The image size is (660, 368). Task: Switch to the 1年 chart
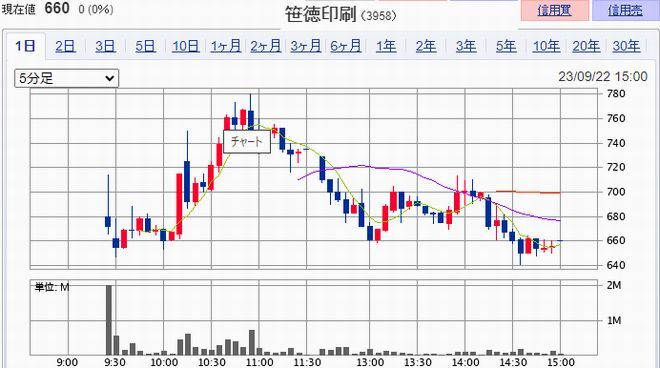click(386, 46)
